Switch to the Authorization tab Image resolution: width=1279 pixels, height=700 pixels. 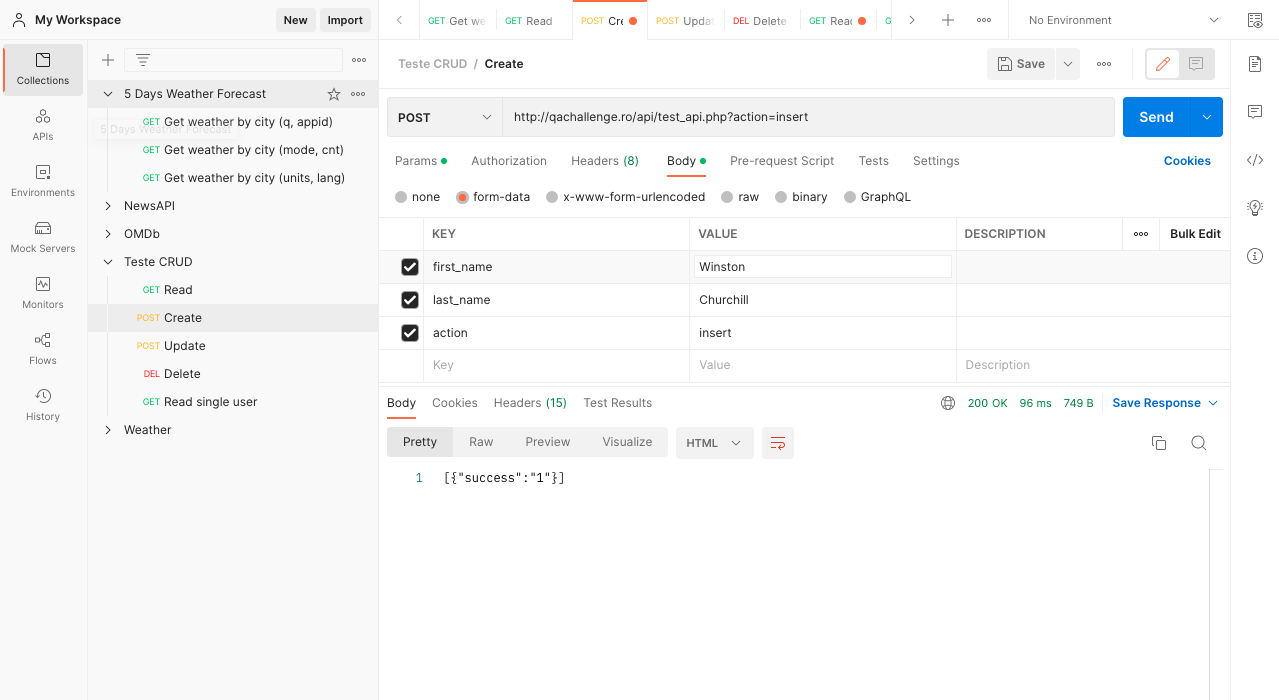pyautogui.click(x=509, y=161)
